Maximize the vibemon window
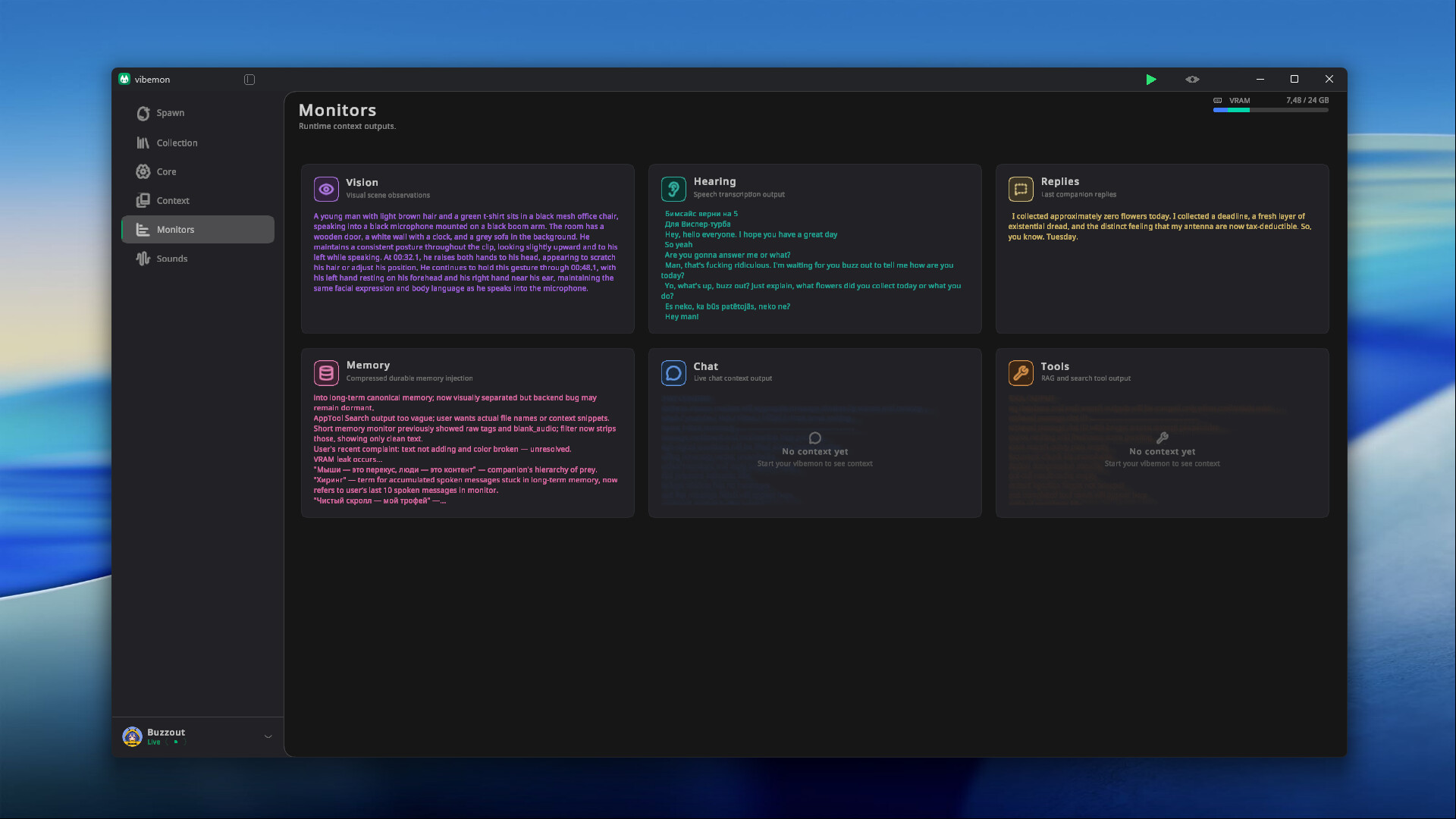This screenshot has width=1456, height=819. tap(1294, 80)
